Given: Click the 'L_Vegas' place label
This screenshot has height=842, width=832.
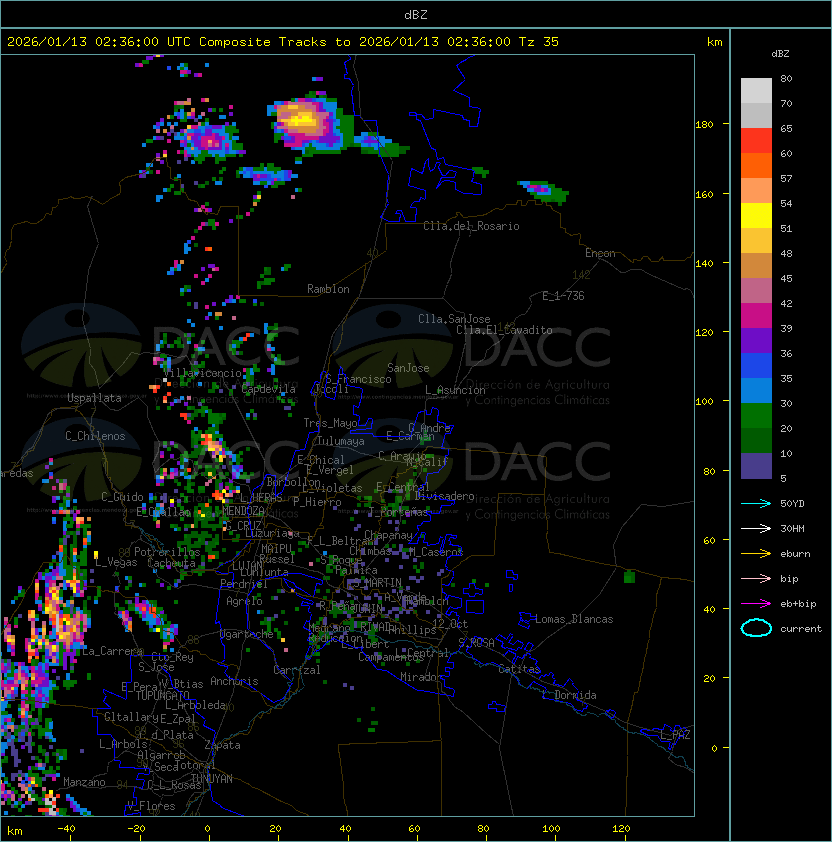Looking at the screenshot, I should coord(116,562).
